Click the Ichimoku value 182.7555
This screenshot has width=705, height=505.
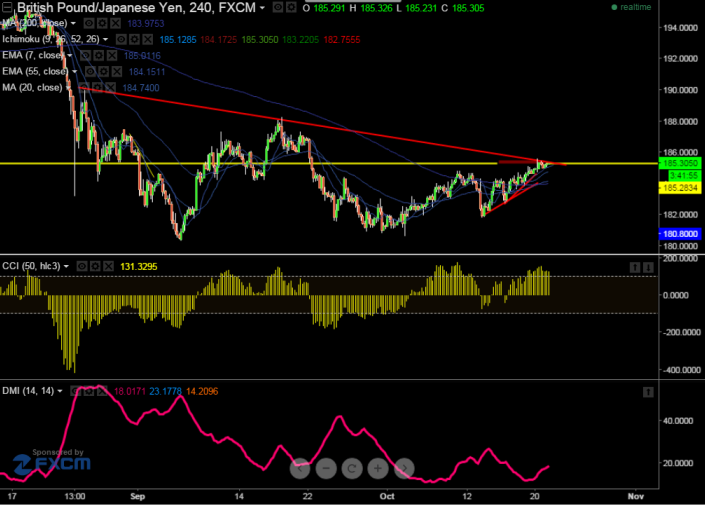pos(342,40)
